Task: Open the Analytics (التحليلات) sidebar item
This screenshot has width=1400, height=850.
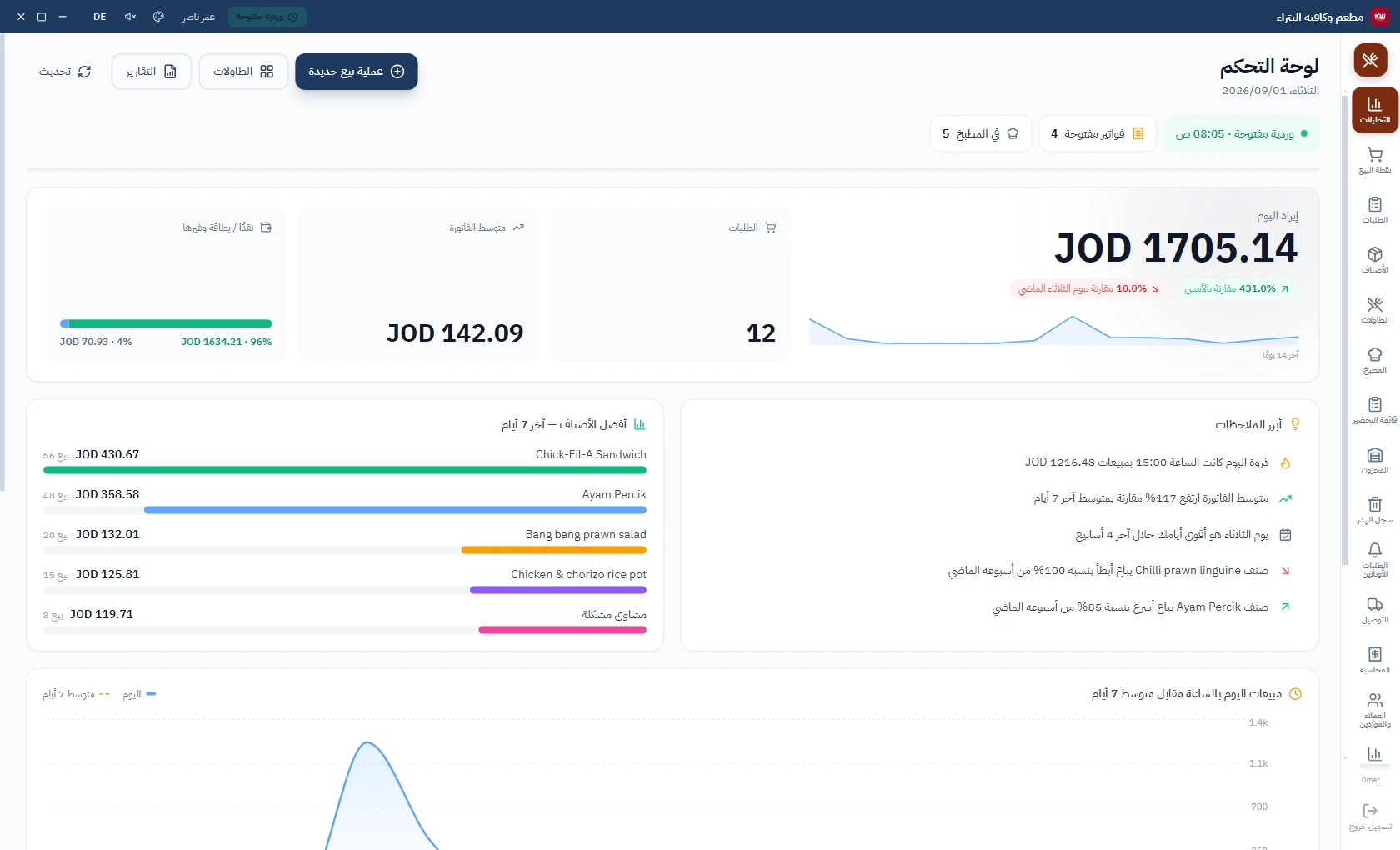Action: [1374, 110]
